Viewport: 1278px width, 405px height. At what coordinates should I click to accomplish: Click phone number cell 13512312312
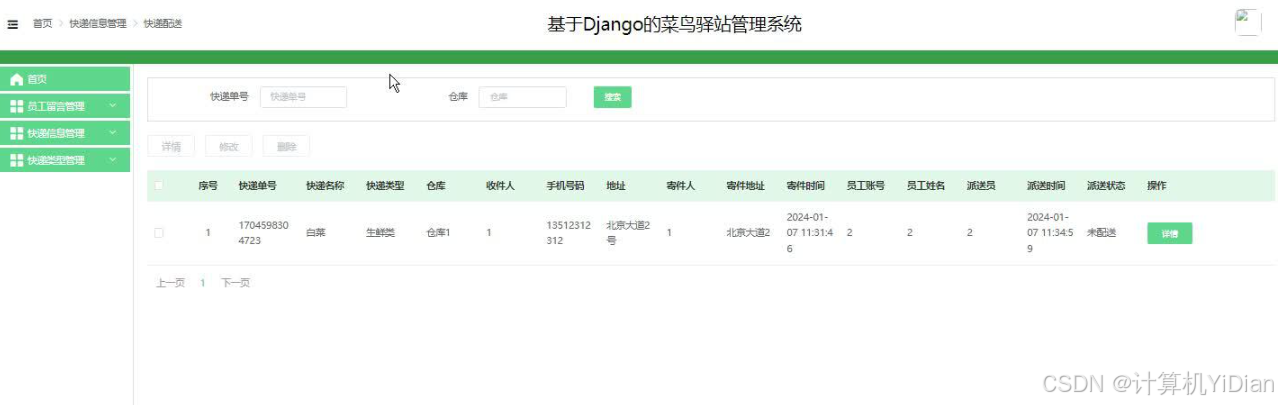[569, 233]
